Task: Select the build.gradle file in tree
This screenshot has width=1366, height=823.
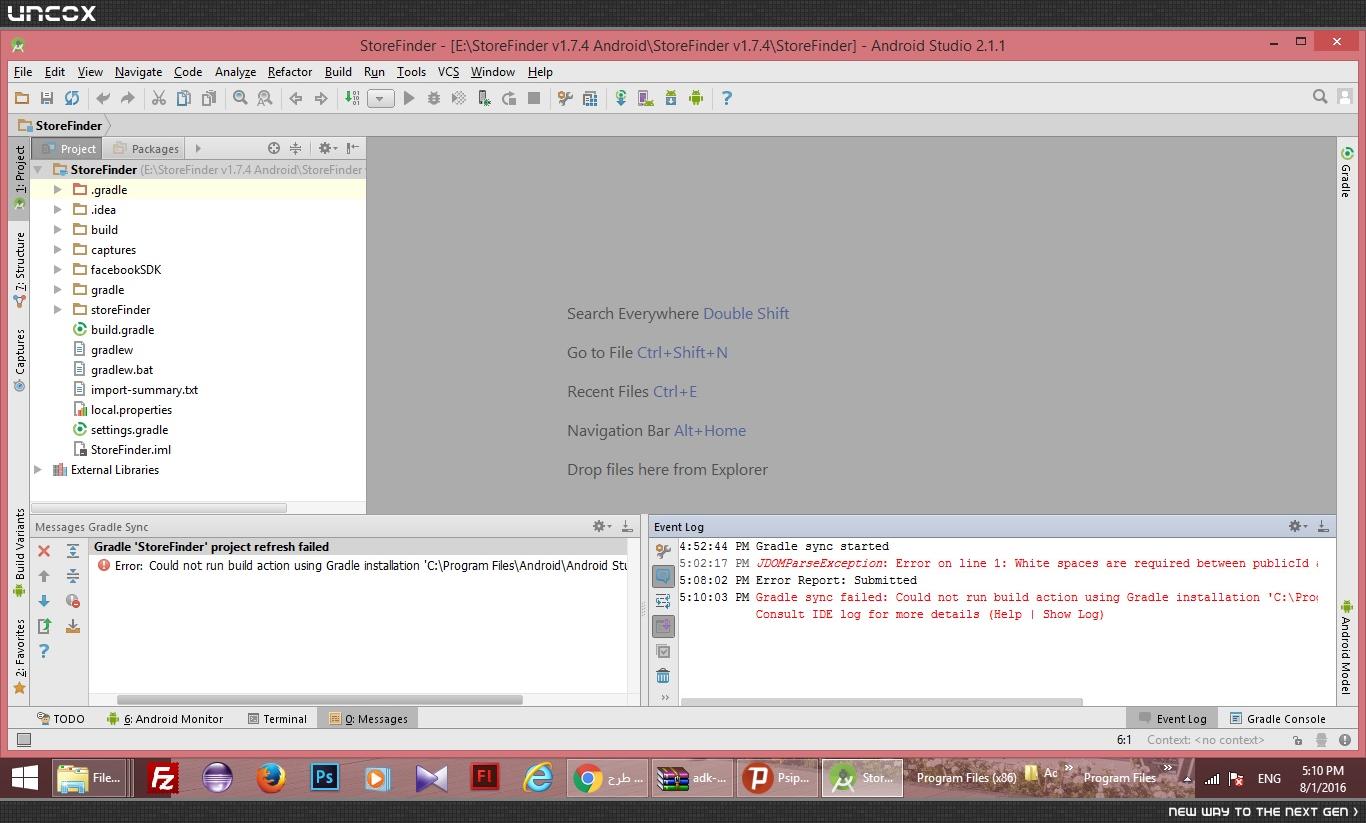Action: pos(122,330)
